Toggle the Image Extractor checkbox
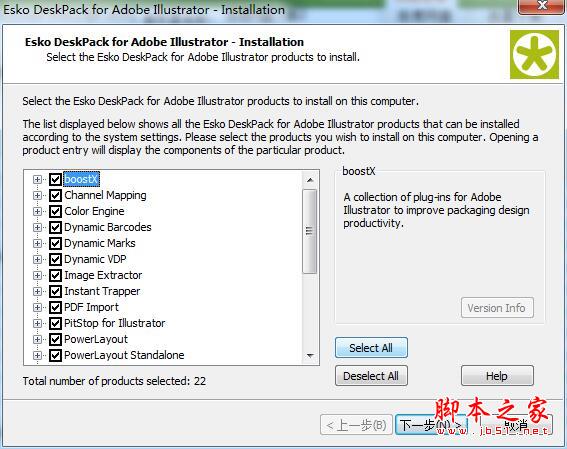 coord(55,275)
